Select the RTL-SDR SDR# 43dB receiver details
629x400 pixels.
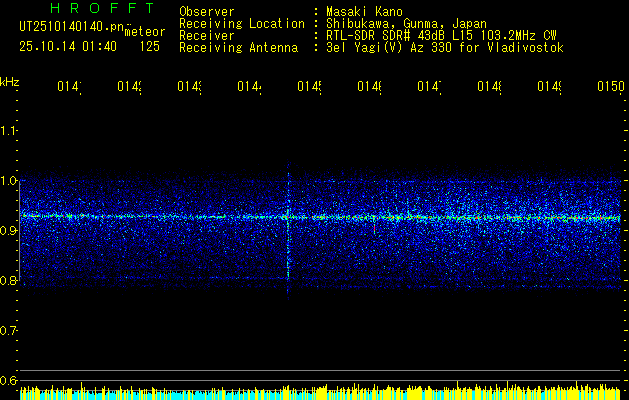[441, 36]
